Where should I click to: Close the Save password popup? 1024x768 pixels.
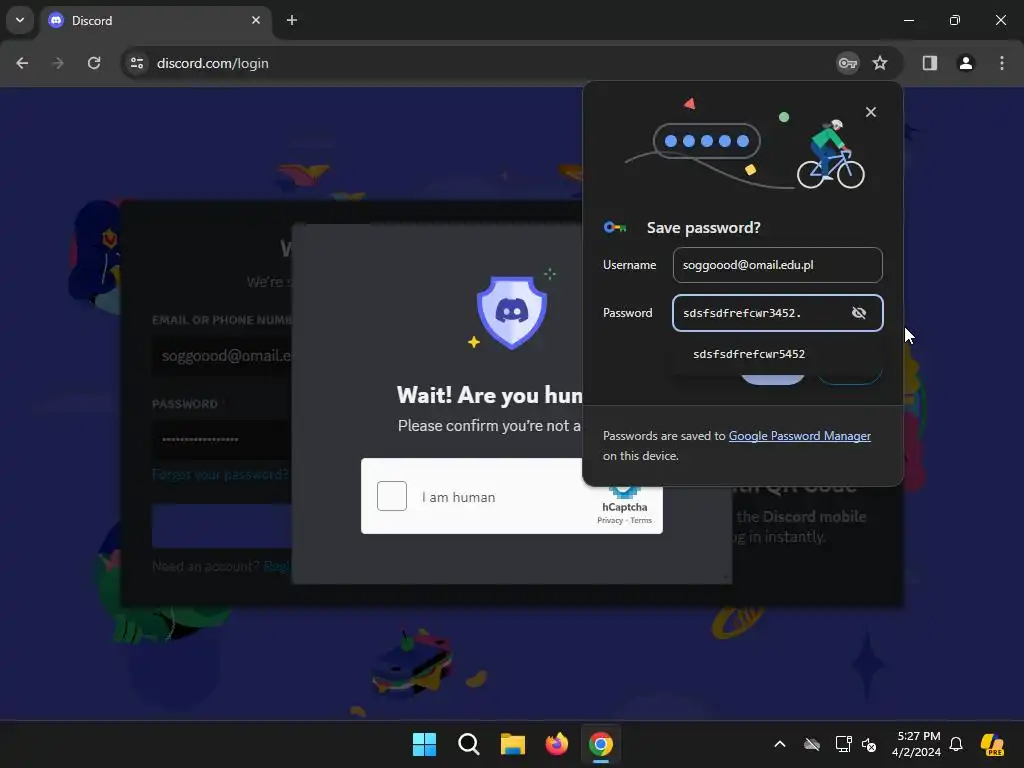click(x=871, y=112)
